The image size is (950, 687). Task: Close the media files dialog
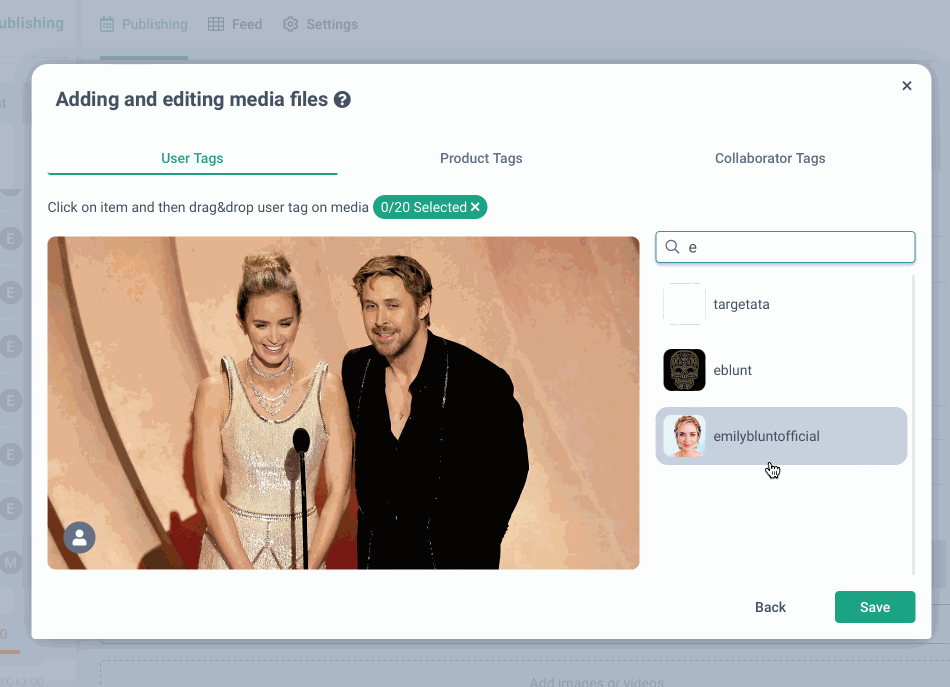(x=907, y=86)
